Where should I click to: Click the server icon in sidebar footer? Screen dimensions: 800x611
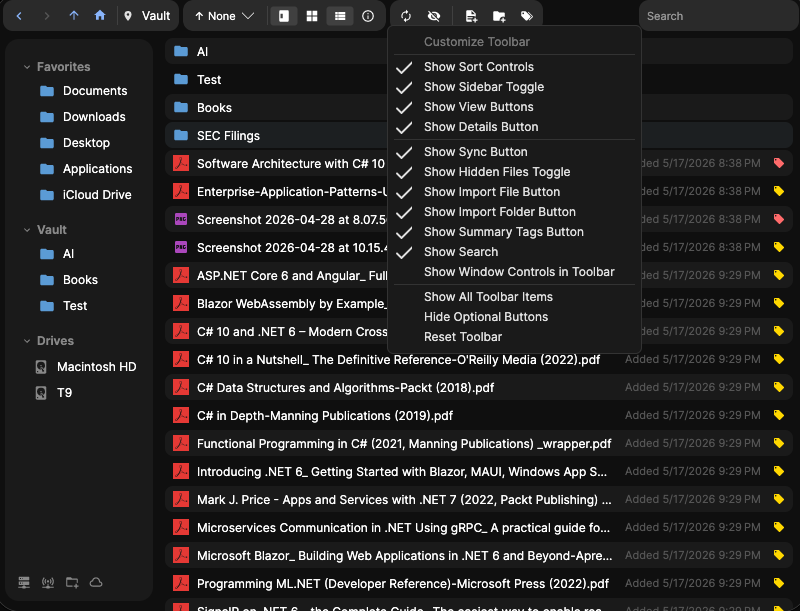point(24,582)
